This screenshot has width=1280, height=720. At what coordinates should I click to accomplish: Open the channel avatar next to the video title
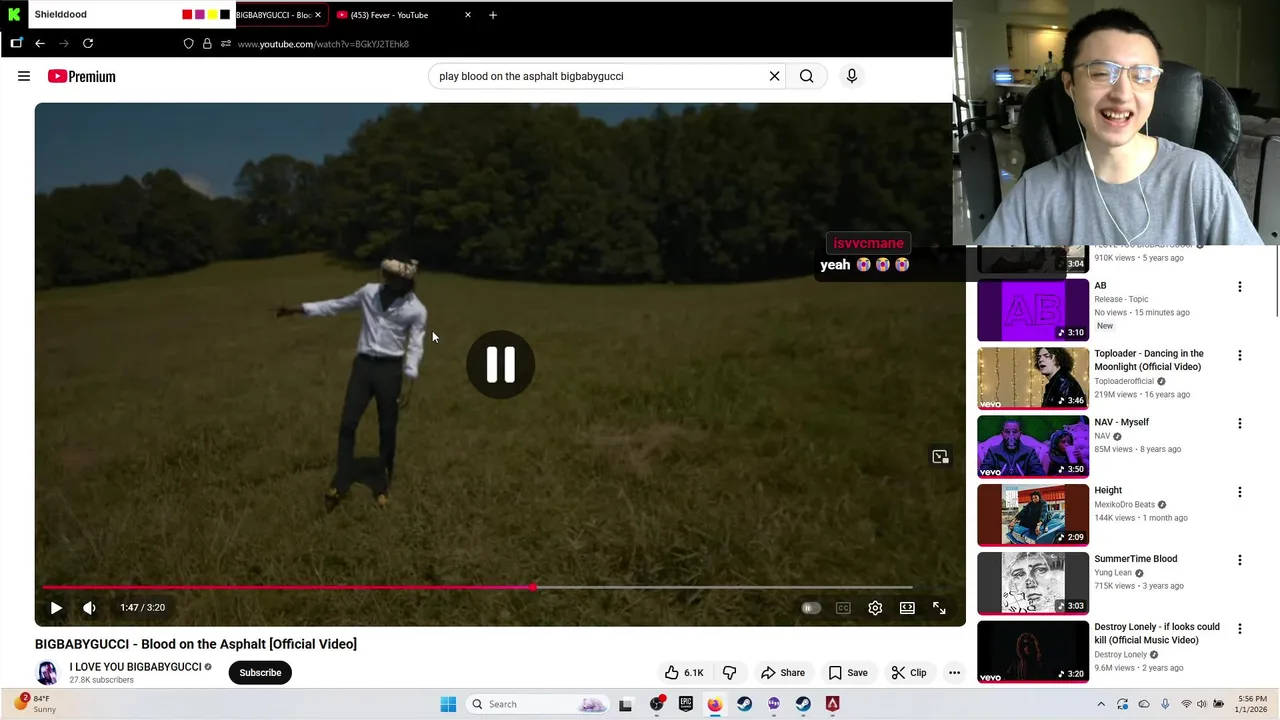[47, 673]
